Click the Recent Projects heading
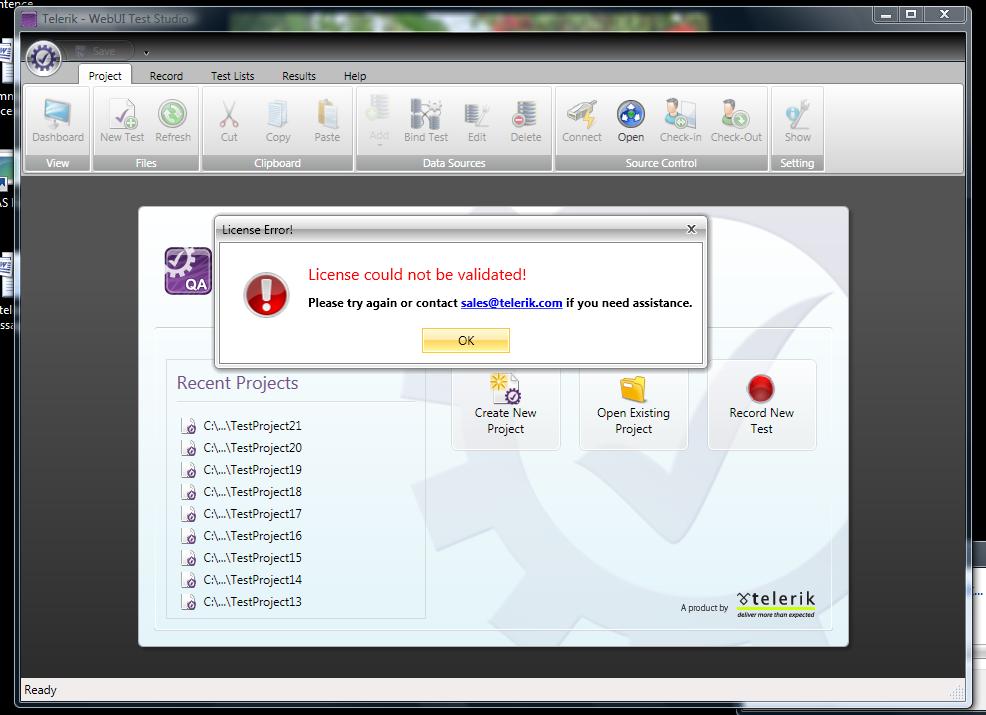 237,382
